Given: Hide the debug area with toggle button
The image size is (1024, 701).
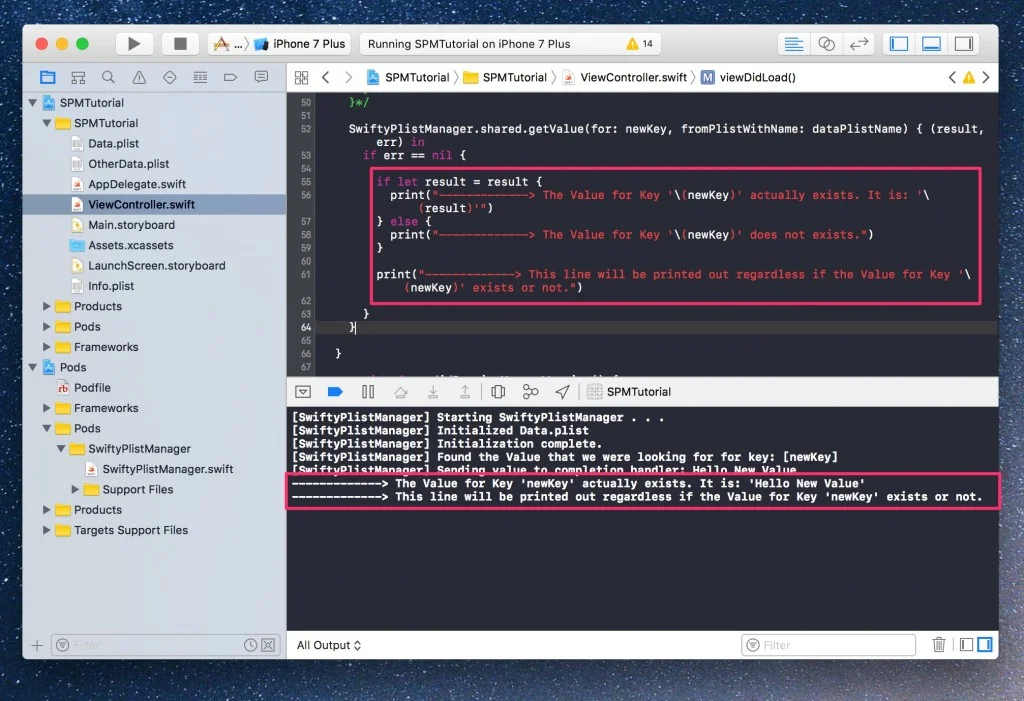Looking at the screenshot, I should [303, 391].
